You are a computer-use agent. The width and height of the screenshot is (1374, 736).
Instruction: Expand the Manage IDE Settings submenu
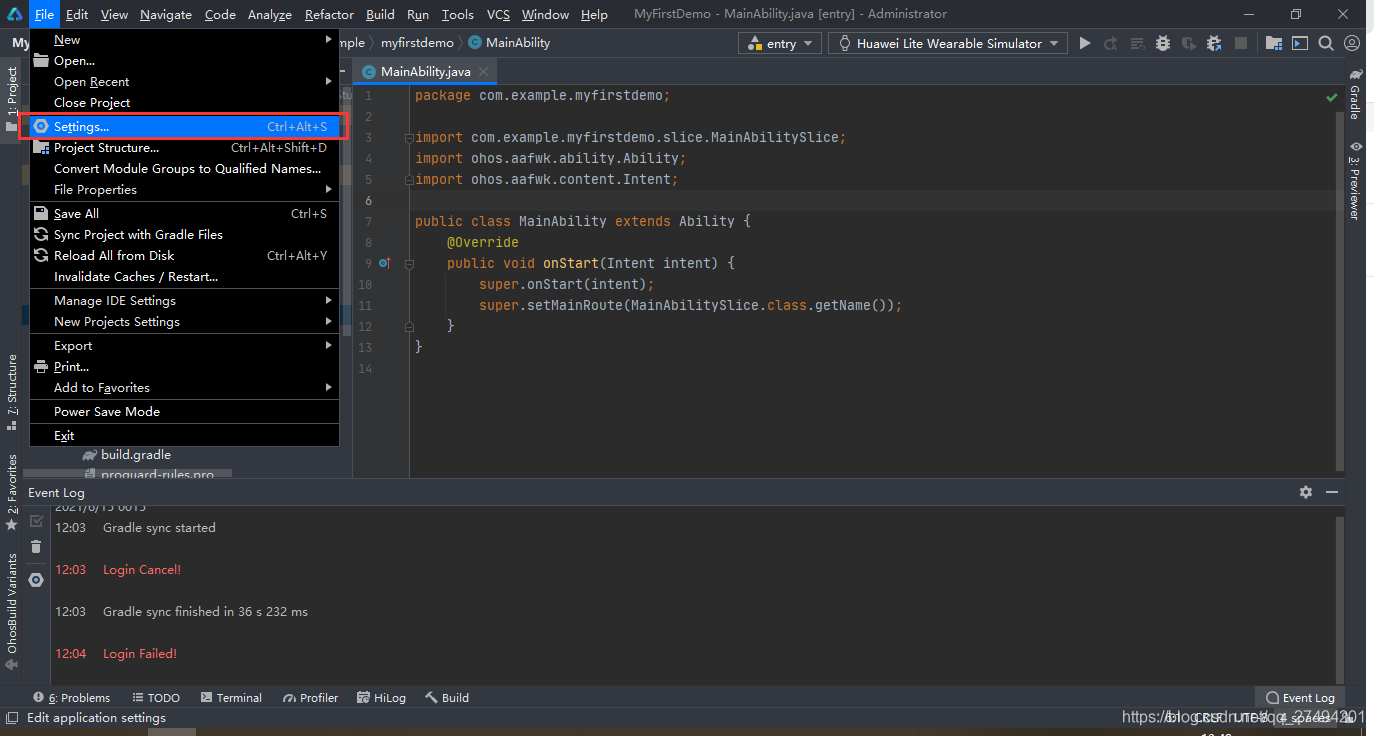(184, 301)
